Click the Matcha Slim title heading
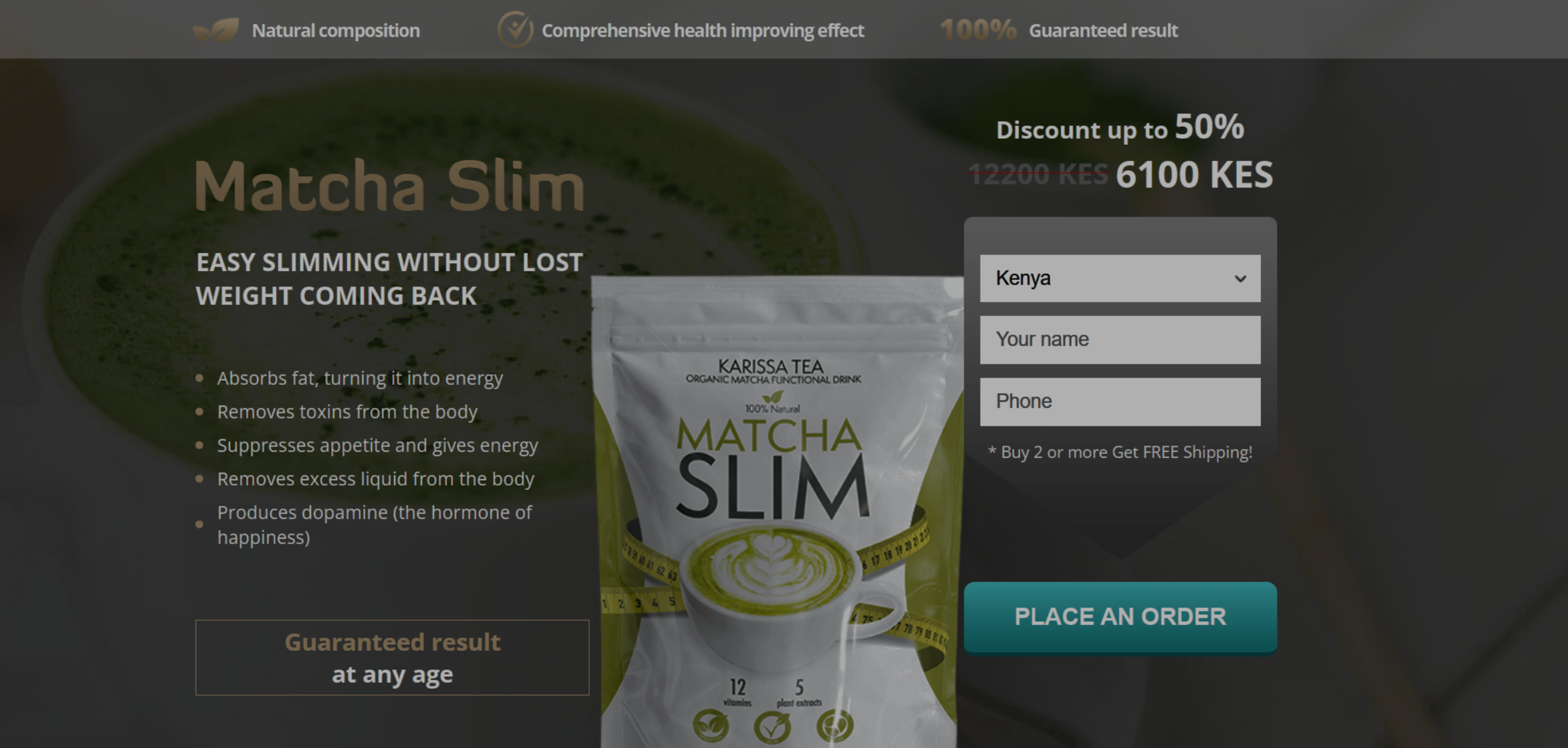Viewport: 1568px width, 748px height. 390,185
